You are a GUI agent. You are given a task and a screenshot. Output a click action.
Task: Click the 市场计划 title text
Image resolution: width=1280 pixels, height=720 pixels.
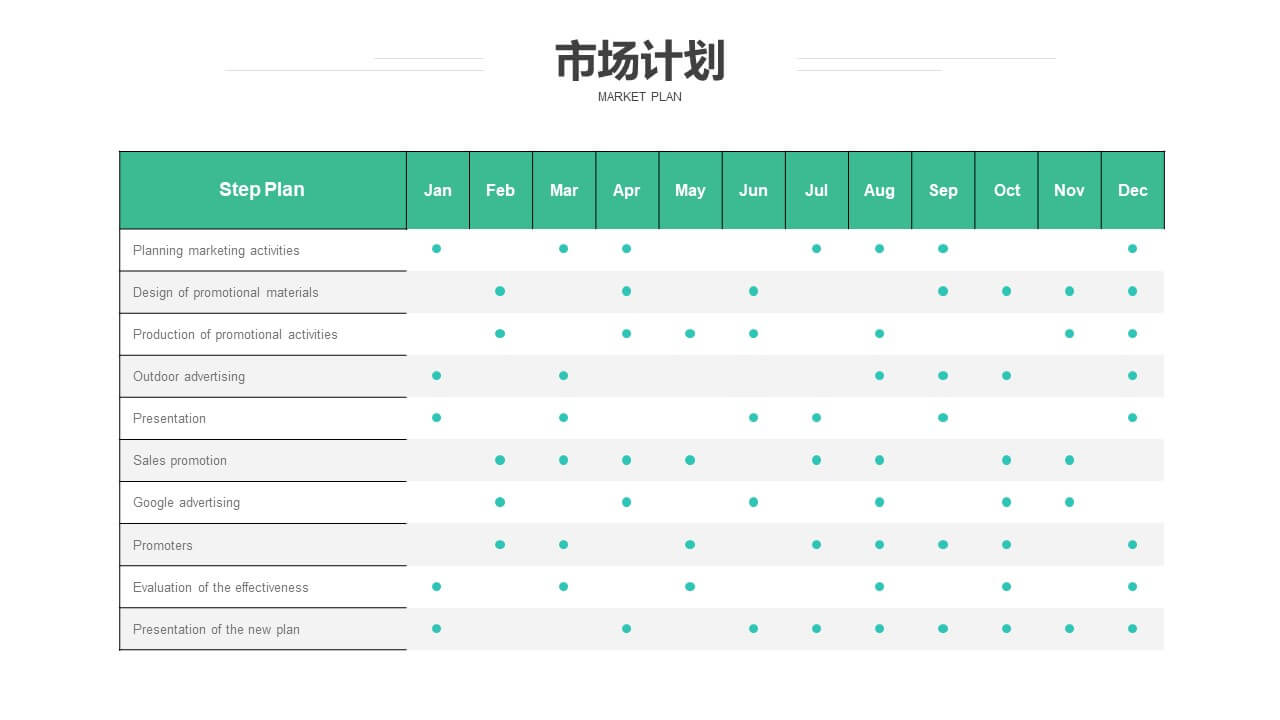640,61
